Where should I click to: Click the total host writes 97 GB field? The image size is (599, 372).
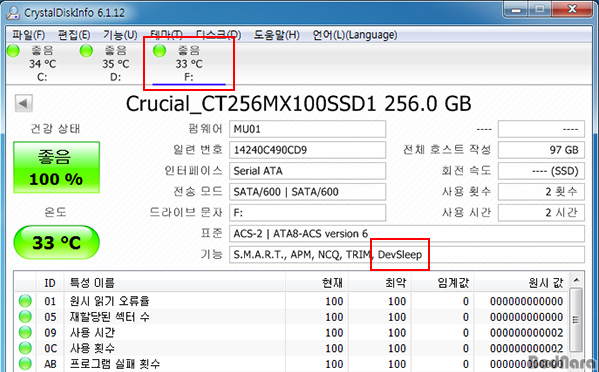[541, 150]
